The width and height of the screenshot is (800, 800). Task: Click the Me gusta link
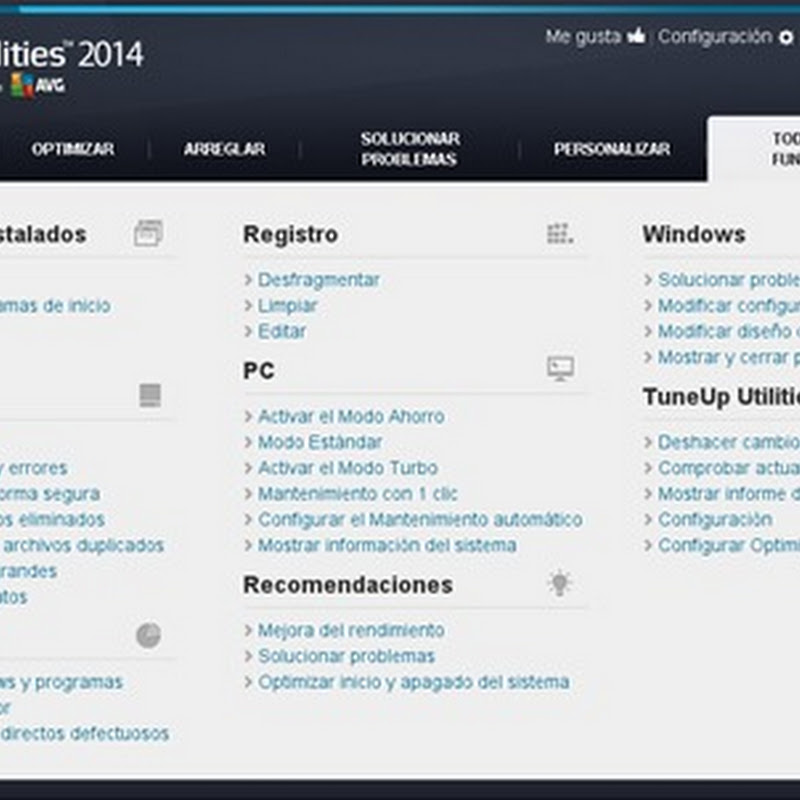click(x=583, y=37)
